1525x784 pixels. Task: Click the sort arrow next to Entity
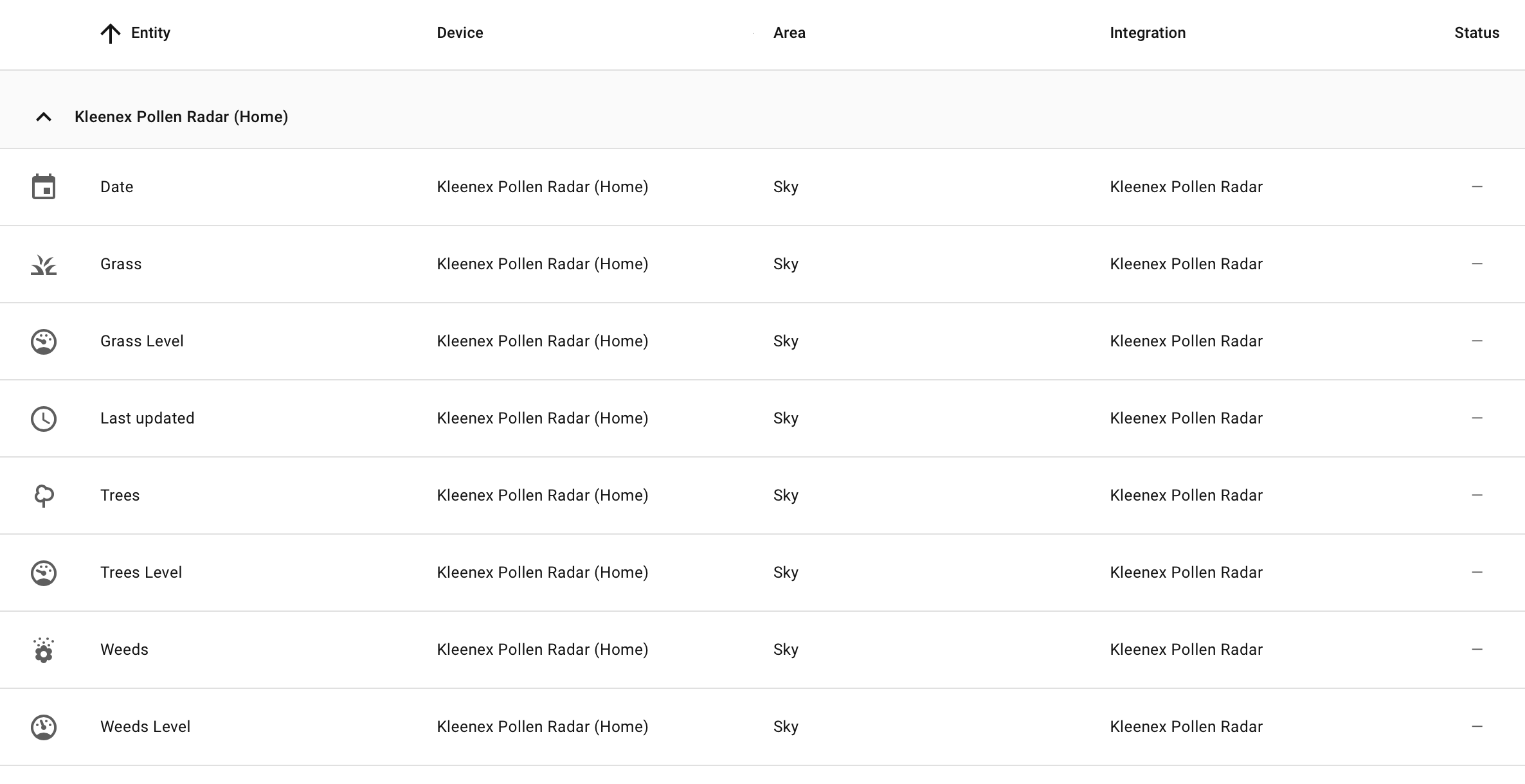[x=111, y=33]
